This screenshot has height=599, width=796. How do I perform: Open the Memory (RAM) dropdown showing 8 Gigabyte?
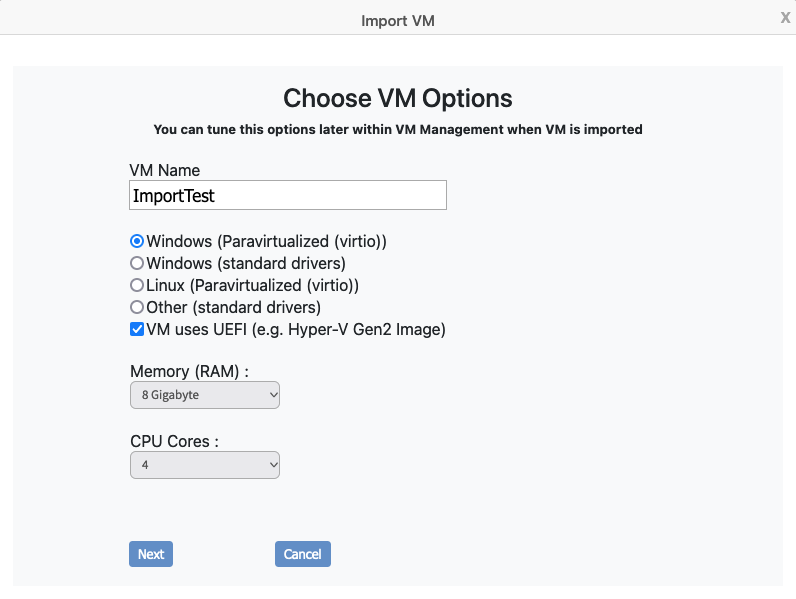204,396
